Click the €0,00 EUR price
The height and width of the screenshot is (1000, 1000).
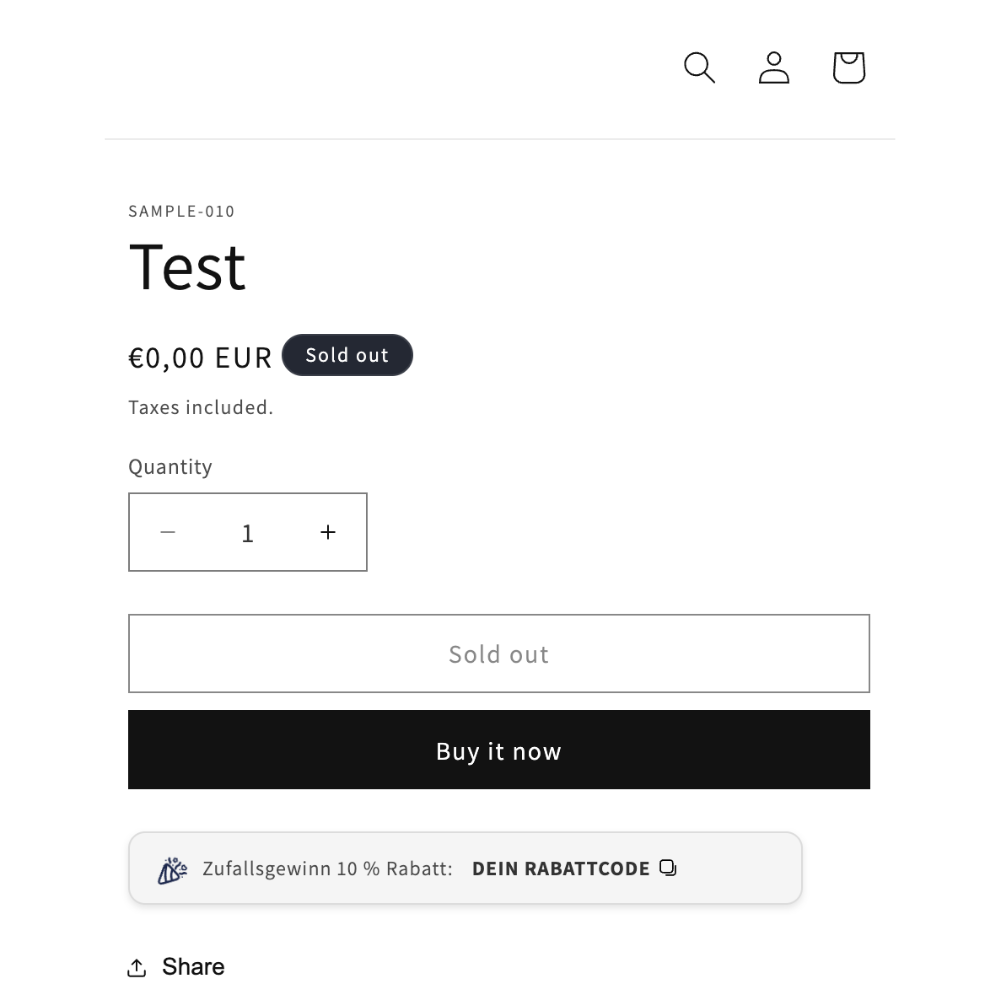pyautogui.click(x=200, y=357)
